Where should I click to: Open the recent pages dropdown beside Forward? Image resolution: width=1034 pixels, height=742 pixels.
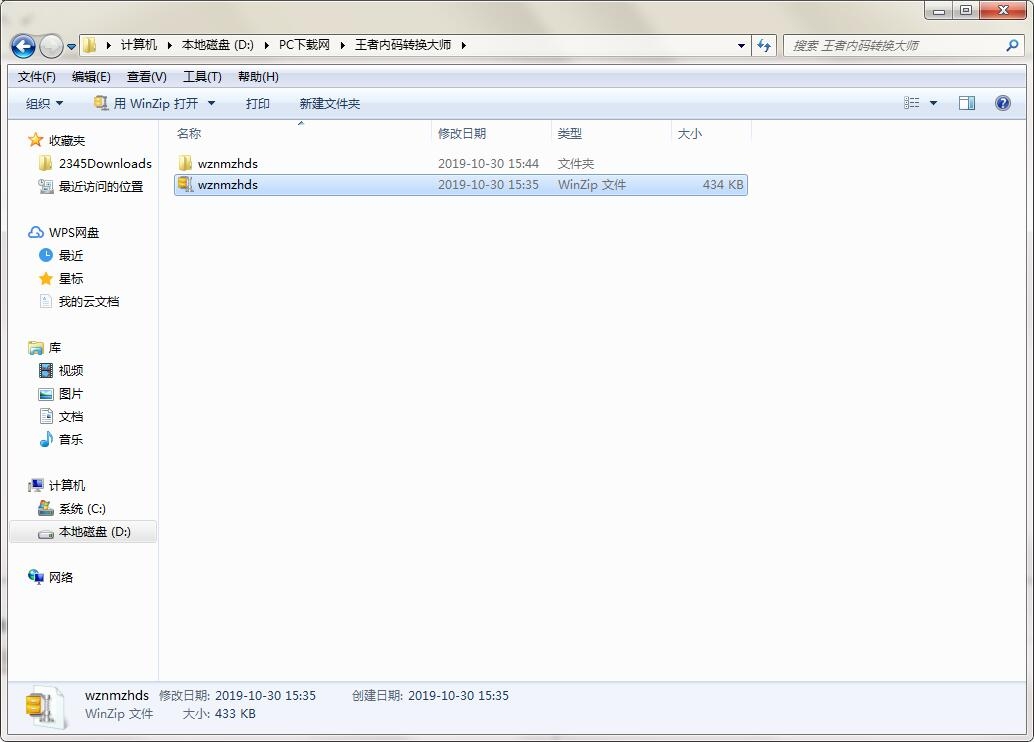pyautogui.click(x=71, y=47)
